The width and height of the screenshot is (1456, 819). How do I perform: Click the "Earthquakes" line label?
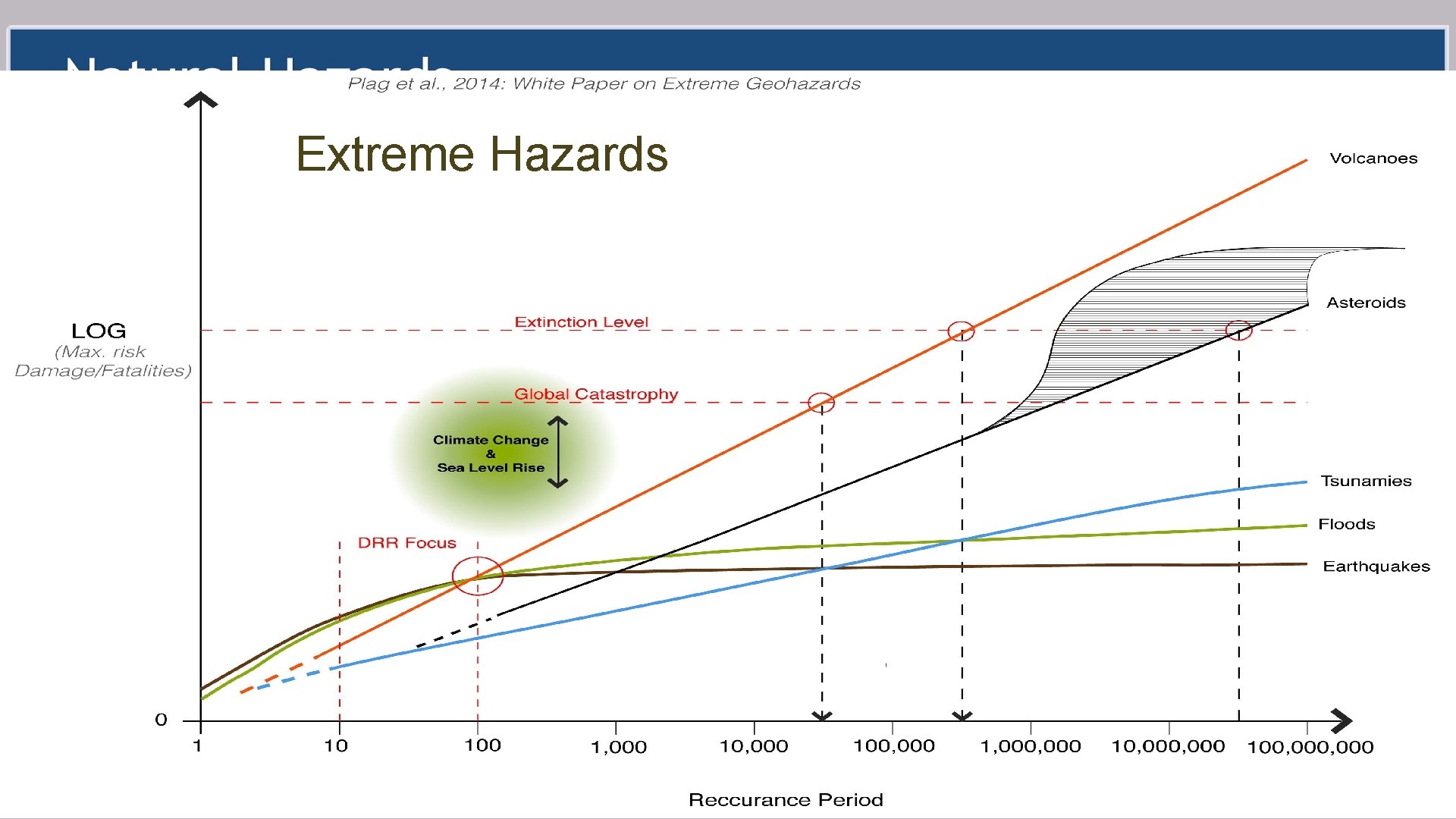click(1376, 566)
